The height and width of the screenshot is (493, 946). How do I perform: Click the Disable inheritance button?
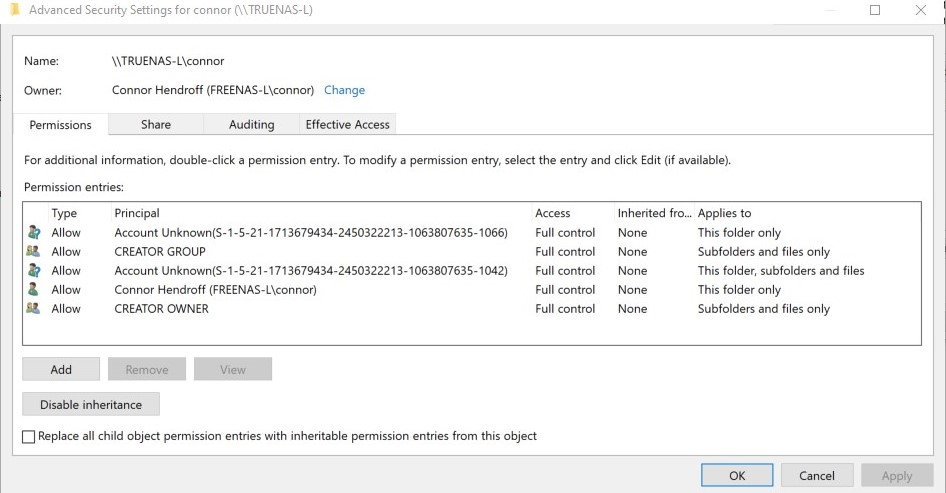91,405
